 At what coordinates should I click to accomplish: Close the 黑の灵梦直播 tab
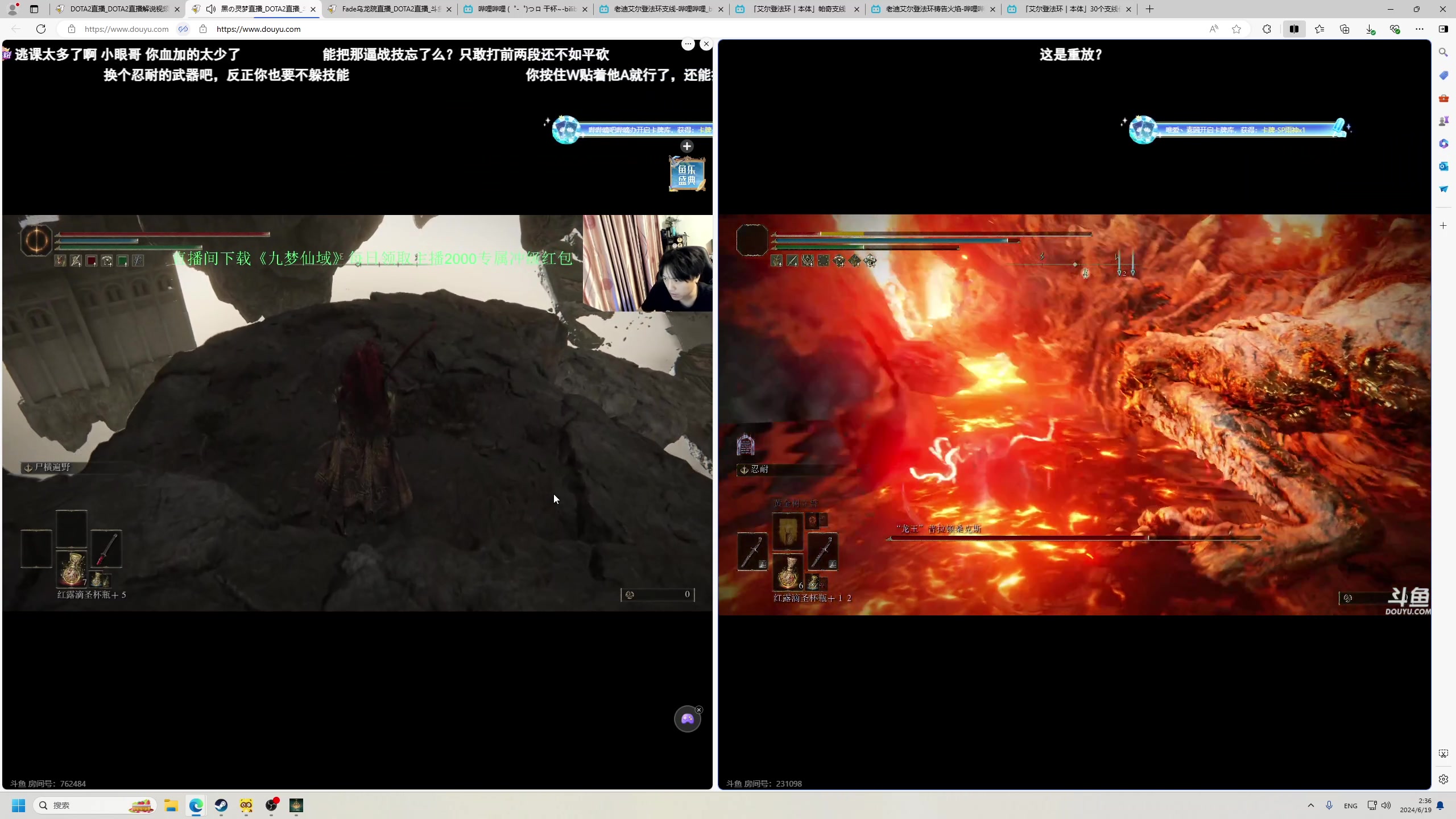click(x=313, y=9)
